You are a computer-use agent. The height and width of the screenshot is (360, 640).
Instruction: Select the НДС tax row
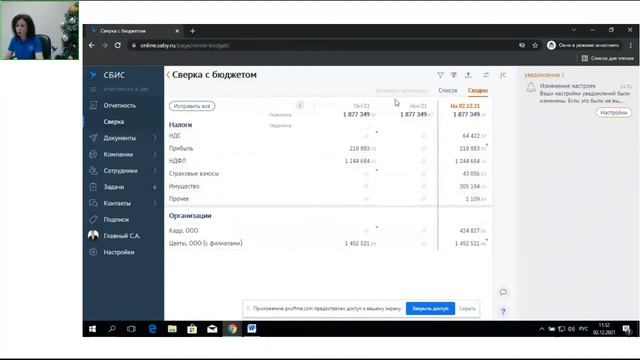point(329,136)
